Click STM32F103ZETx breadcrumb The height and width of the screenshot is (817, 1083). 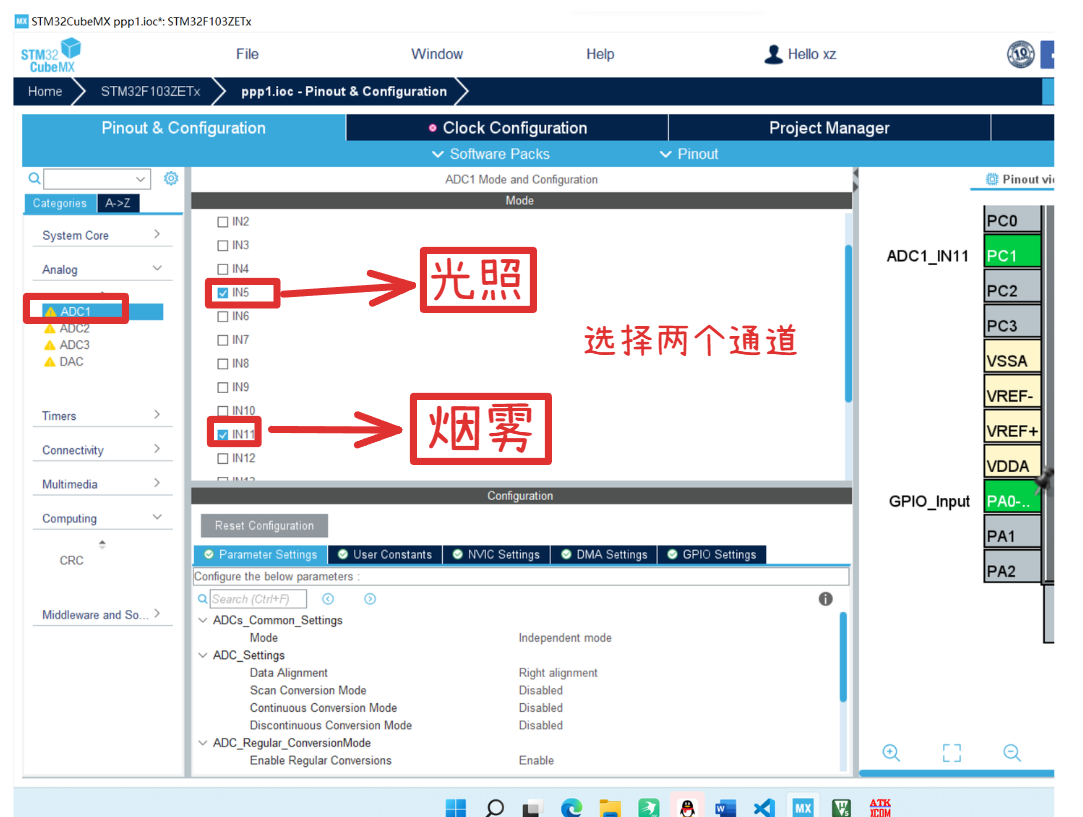coord(151,91)
